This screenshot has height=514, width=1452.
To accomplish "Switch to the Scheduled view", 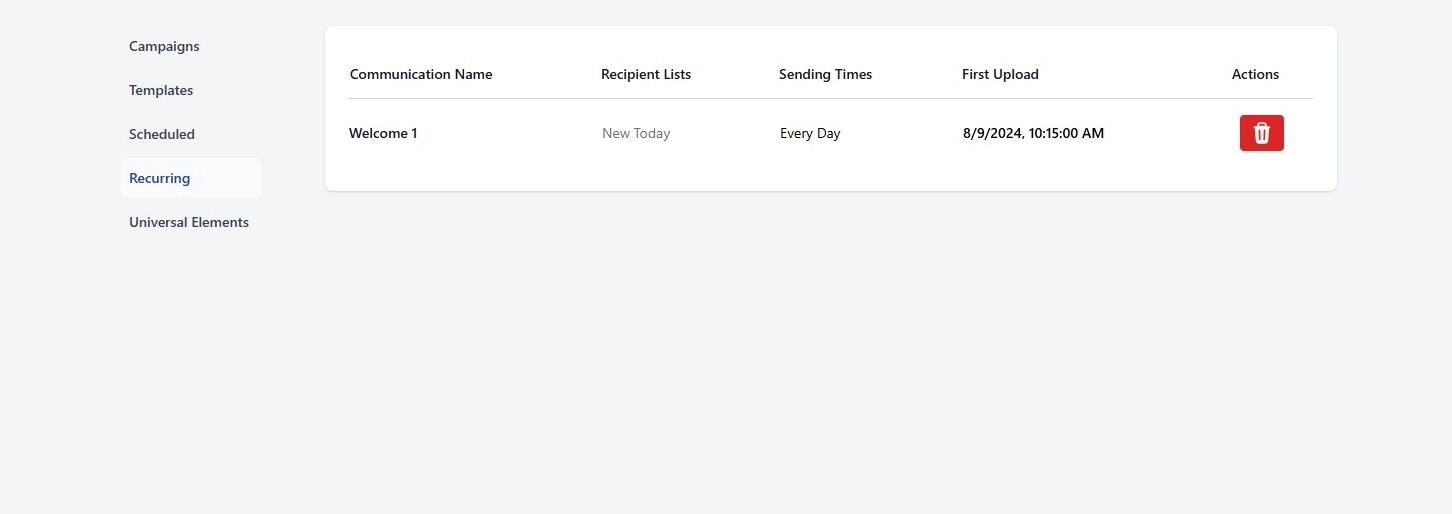I will (162, 134).
